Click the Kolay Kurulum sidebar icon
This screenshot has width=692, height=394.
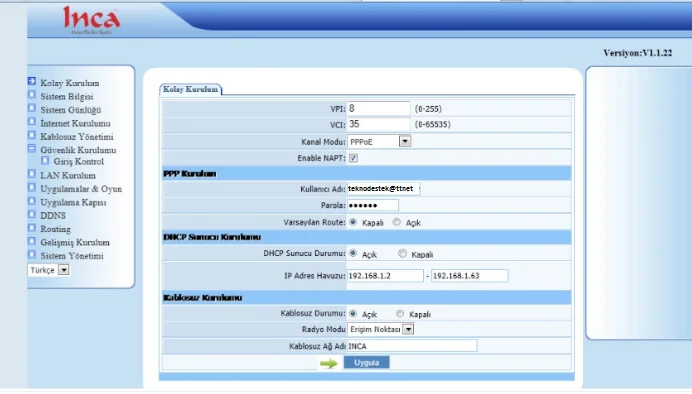point(32,81)
